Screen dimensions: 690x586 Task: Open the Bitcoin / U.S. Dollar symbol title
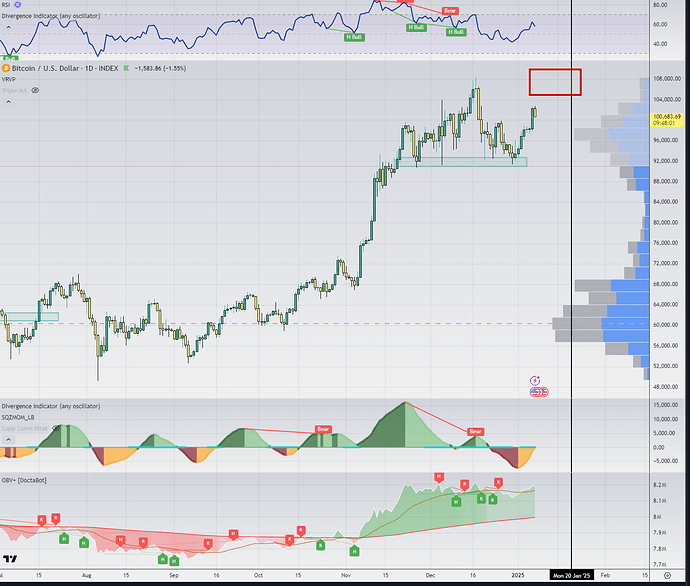[x=65, y=68]
